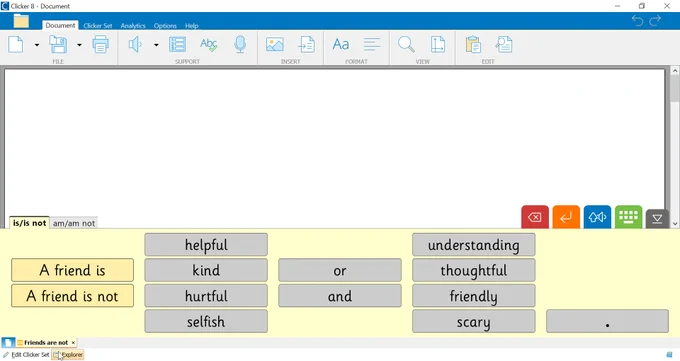Click the word 'scary'
680x361 pixels.
click(474, 322)
